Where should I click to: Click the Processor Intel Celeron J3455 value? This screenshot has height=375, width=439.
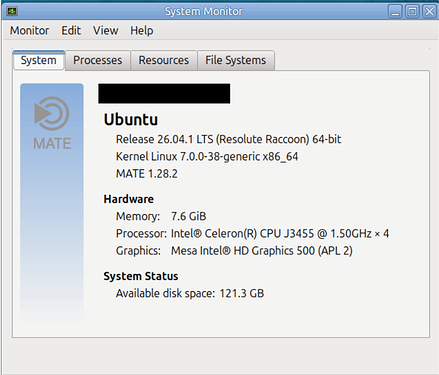280,234
